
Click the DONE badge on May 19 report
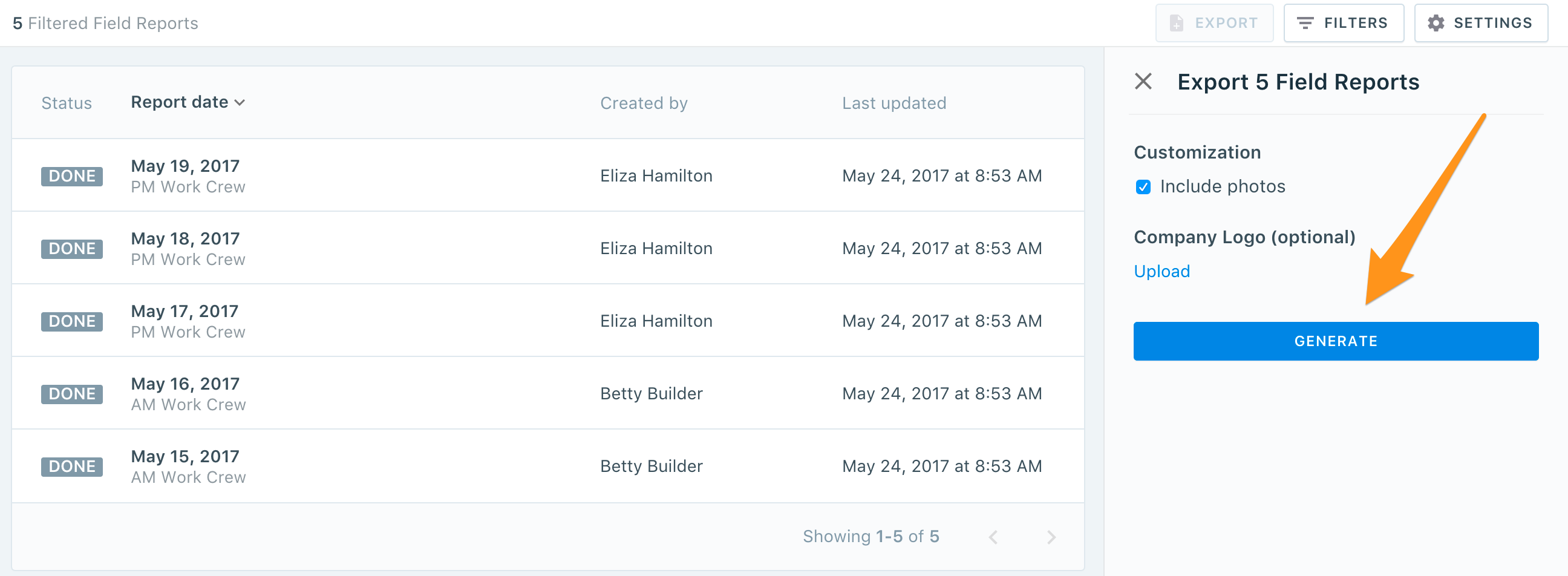[71, 176]
